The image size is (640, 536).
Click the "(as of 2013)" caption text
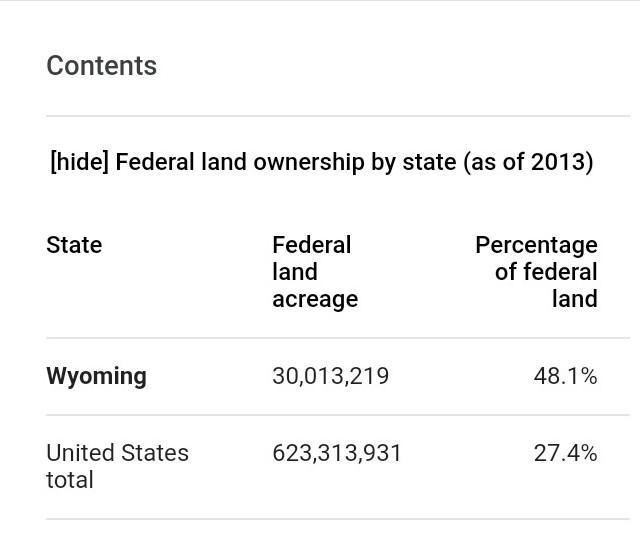point(528,162)
